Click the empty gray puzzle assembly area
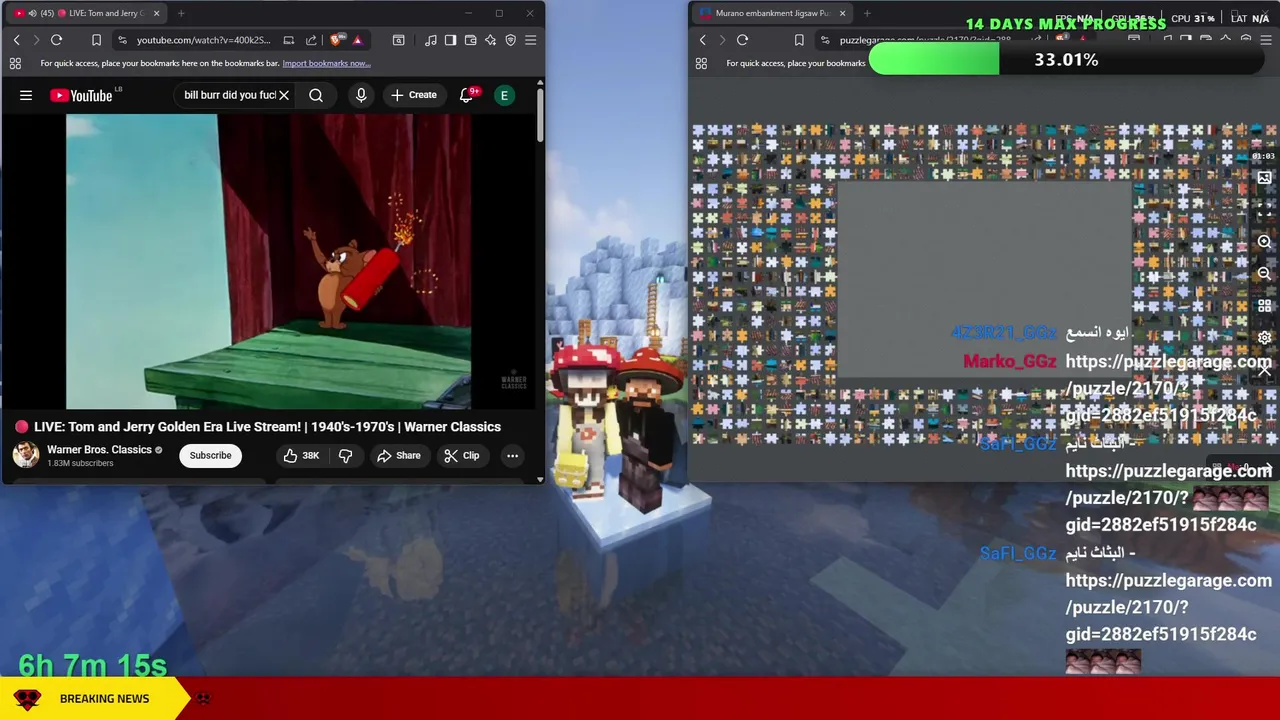The height and width of the screenshot is (720, 1280). click(x=983, y=280)
